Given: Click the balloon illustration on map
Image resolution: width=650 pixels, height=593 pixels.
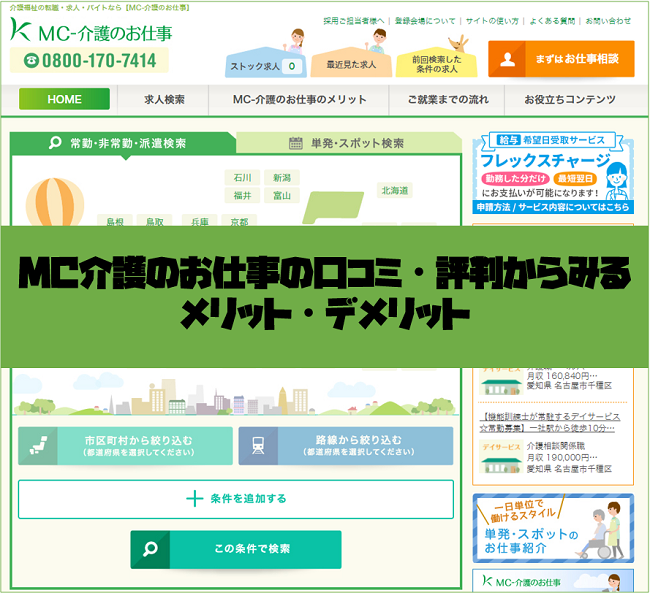Looking at the screenshot, I should pyautogui.click(x=55, y=202).
